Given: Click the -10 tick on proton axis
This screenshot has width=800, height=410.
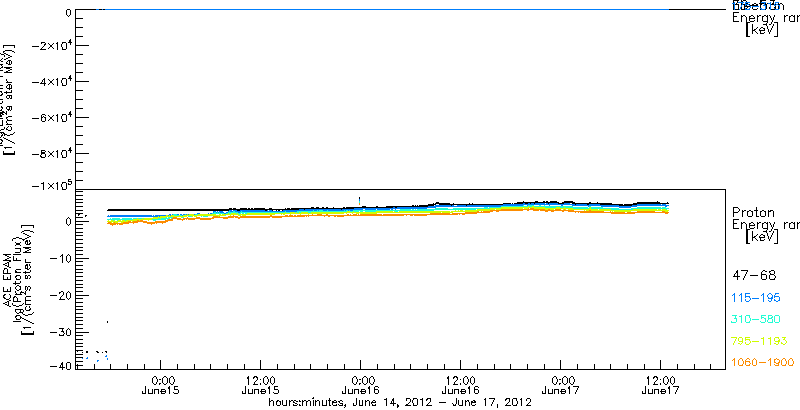Looking at the screenshot, I should click(x=60, y=259).
